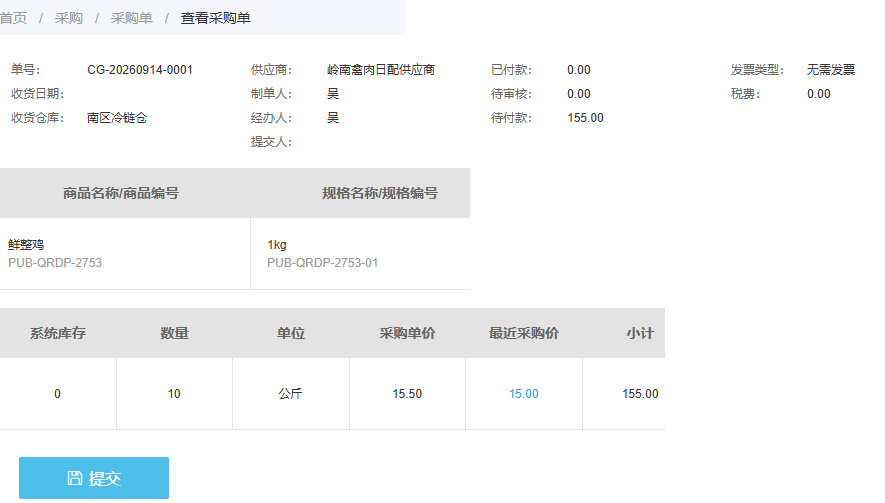
Task: Submit the order with the 提交 button
Action: (94, 478)
